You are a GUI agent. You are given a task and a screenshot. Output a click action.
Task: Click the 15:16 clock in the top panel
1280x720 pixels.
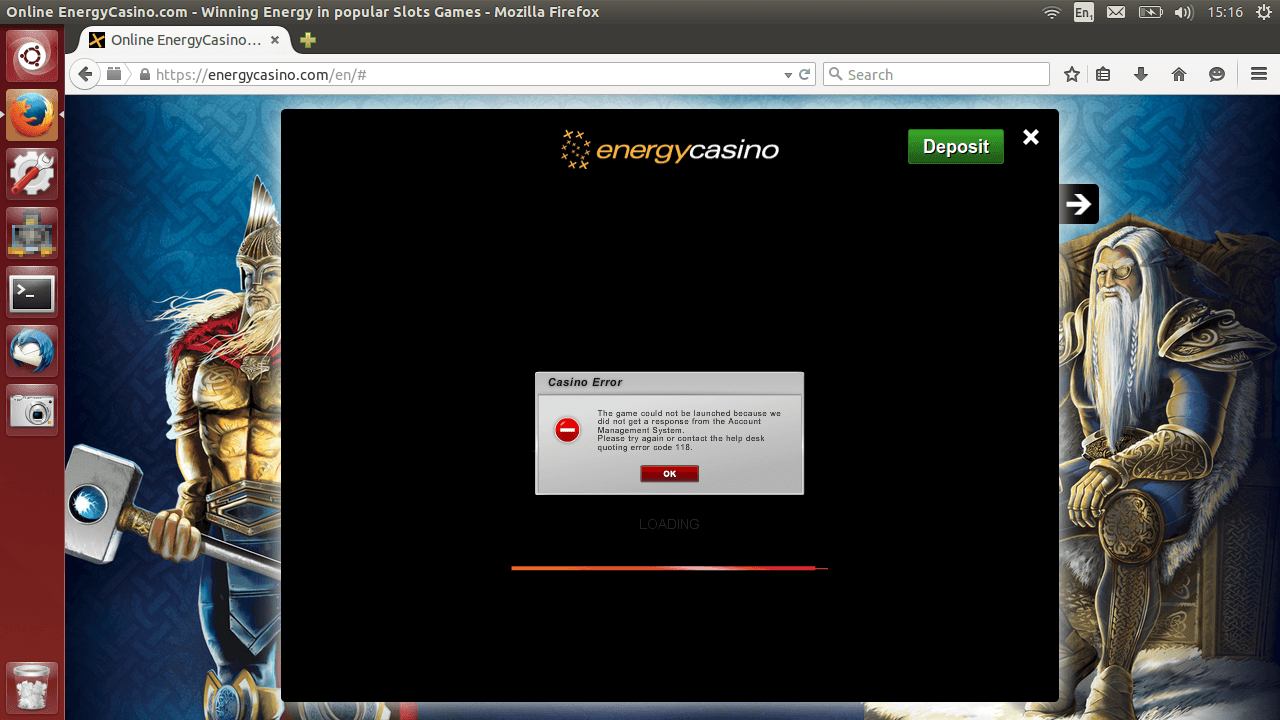(1225, 12)
